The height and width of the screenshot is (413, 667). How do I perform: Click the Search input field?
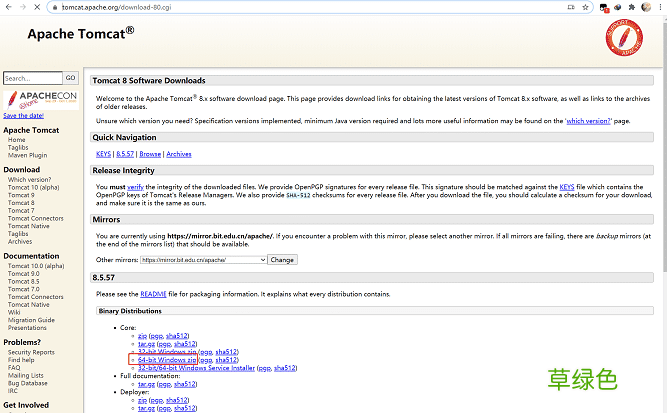point(32,78)
